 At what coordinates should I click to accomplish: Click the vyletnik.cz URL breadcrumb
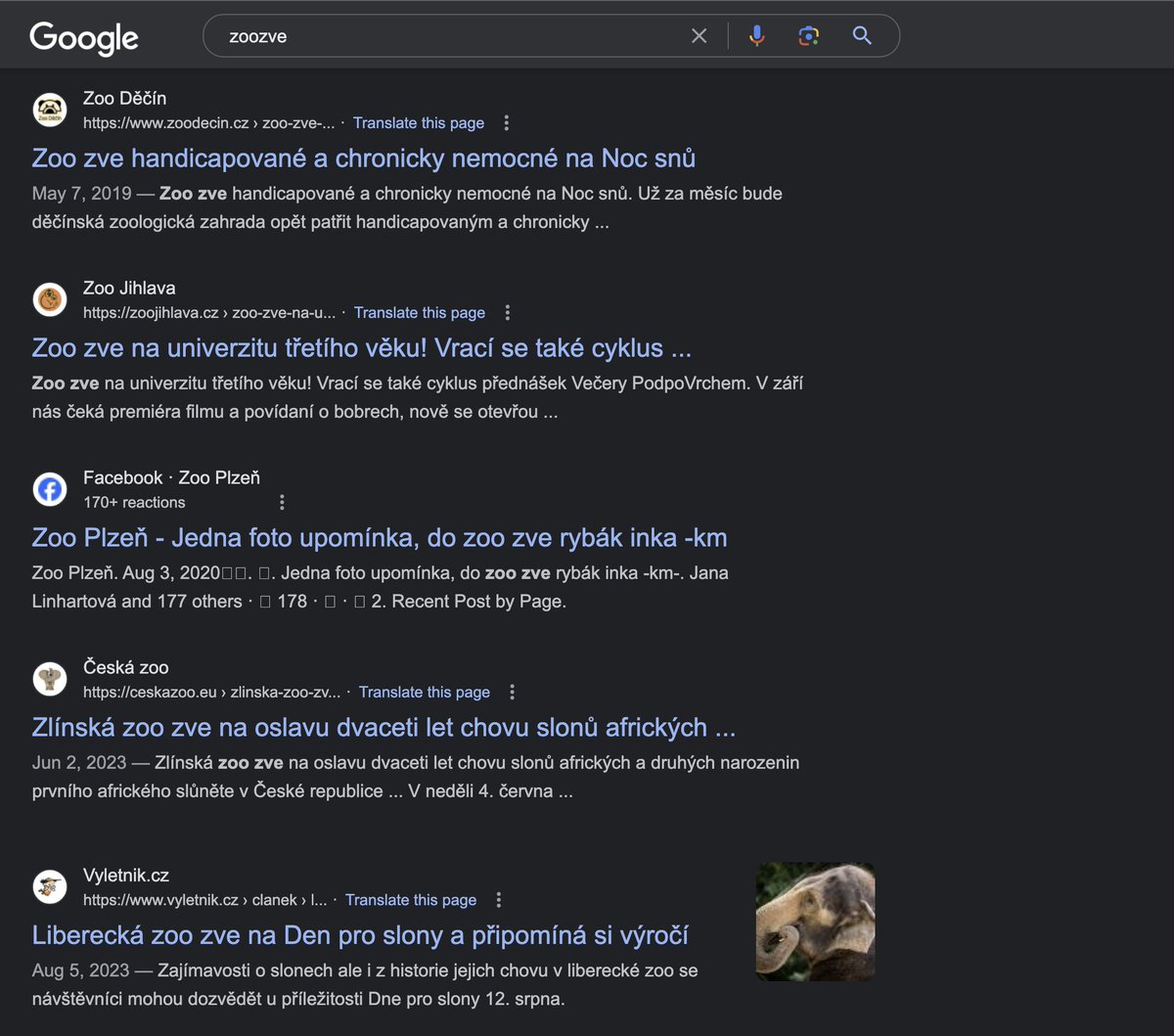pos(205,900)
